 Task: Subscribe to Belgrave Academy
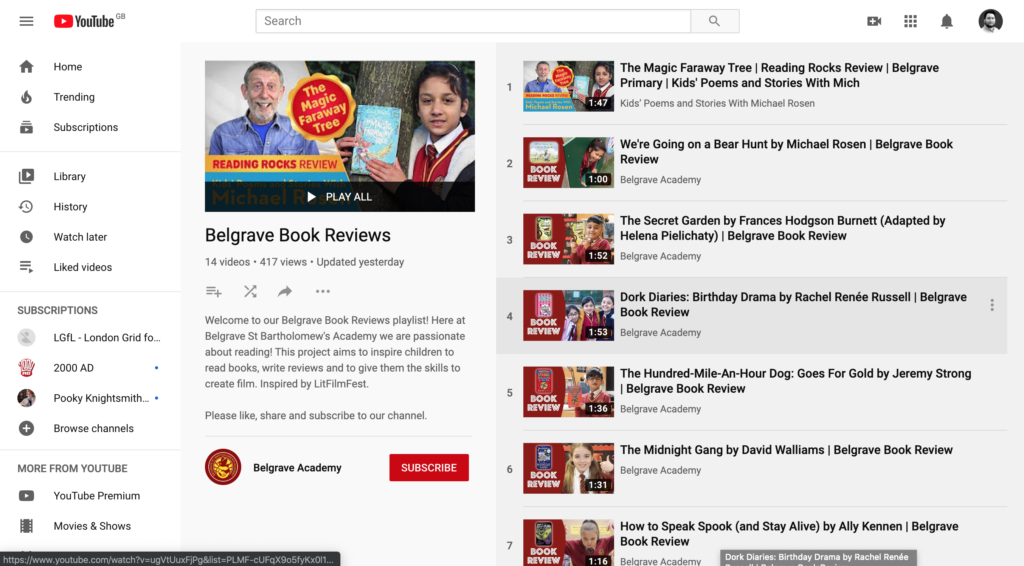[429, 467]
